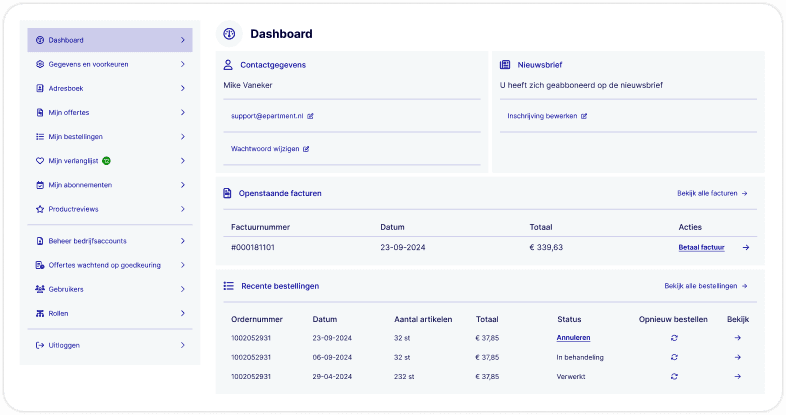Click the document icon beside Mijn offertes
This screenshot has height=415, width=786.
(40, 112)
